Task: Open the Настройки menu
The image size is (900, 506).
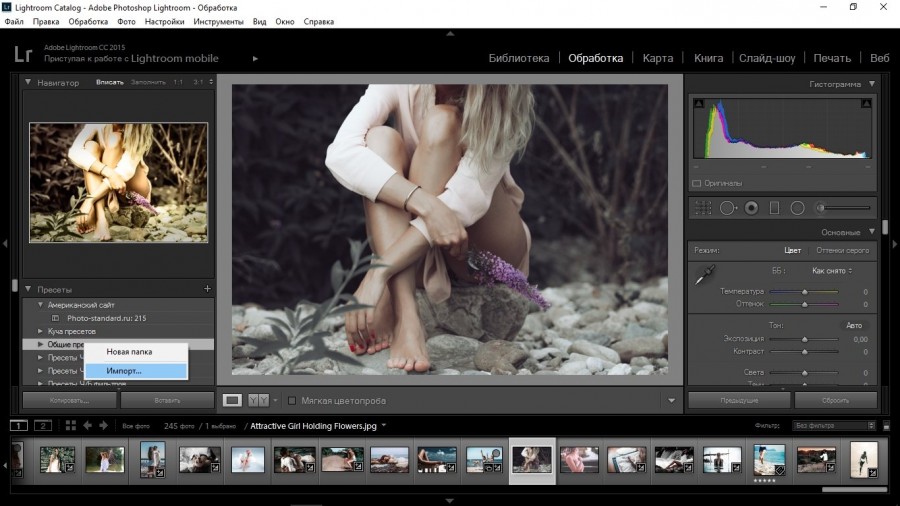Action: pyautogui.click(x=164, y=21)
